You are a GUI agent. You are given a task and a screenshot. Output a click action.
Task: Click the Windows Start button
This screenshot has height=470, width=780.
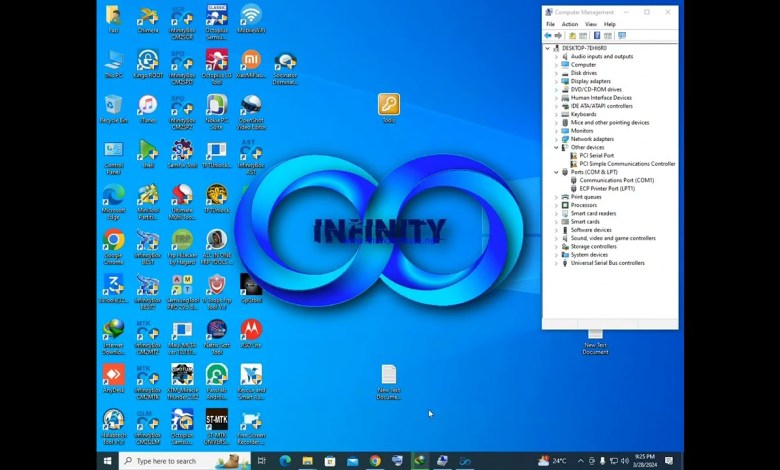pos(108,461)
